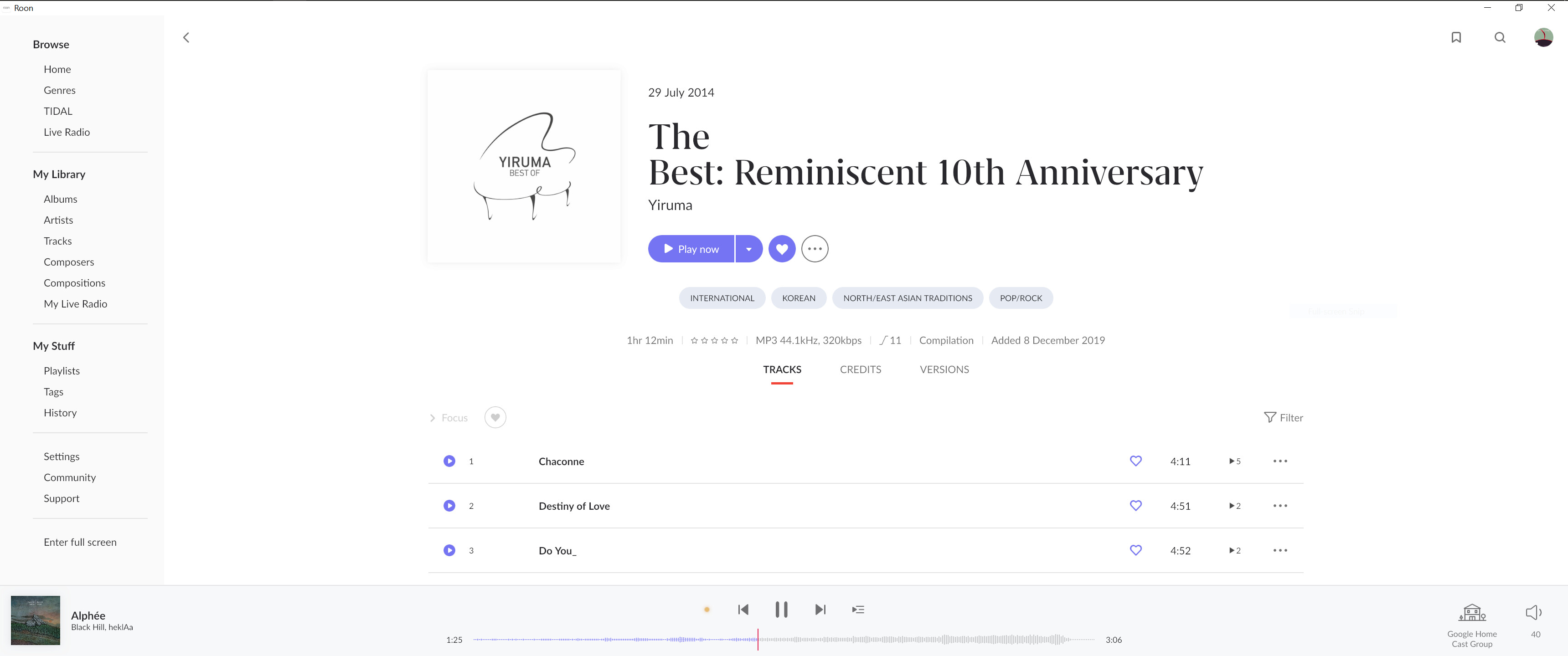The image size is (1568, 656).
Task: Open the volume speaker icon
Action: pyautogui.click(x=1533, y=612)
